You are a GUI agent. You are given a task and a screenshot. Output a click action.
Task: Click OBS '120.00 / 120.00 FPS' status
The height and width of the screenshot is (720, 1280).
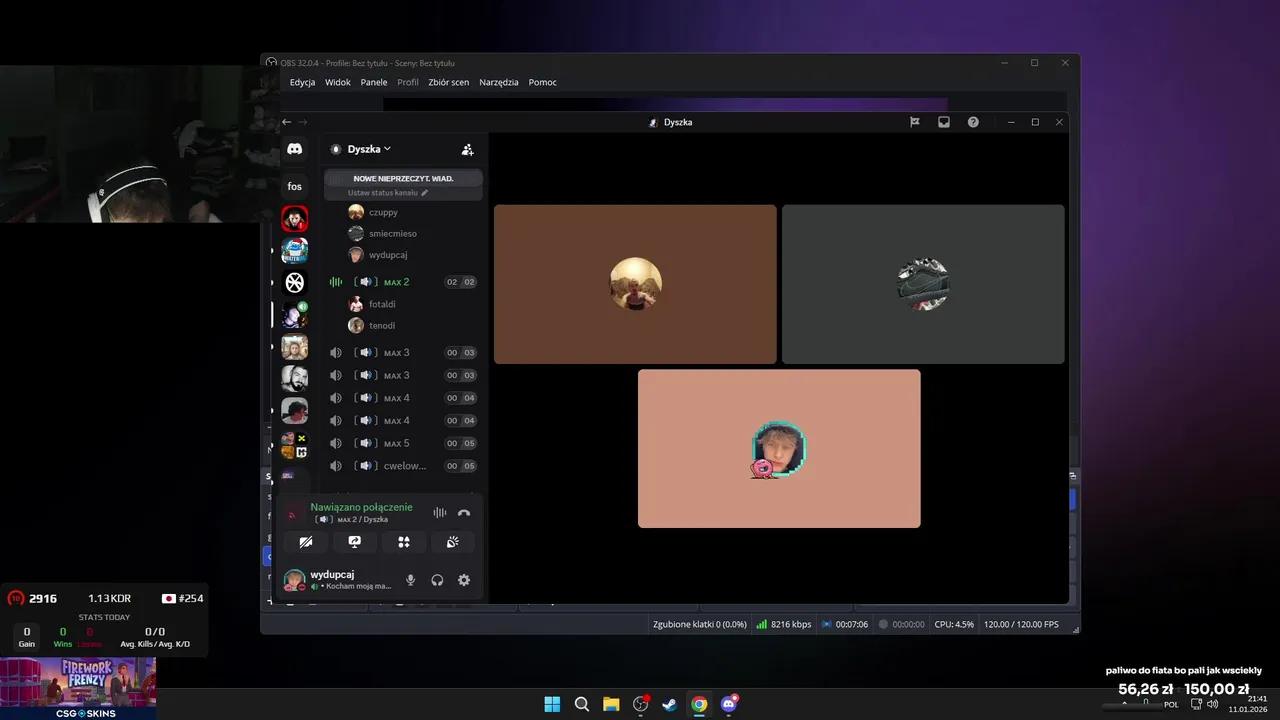pos(1021,624)
